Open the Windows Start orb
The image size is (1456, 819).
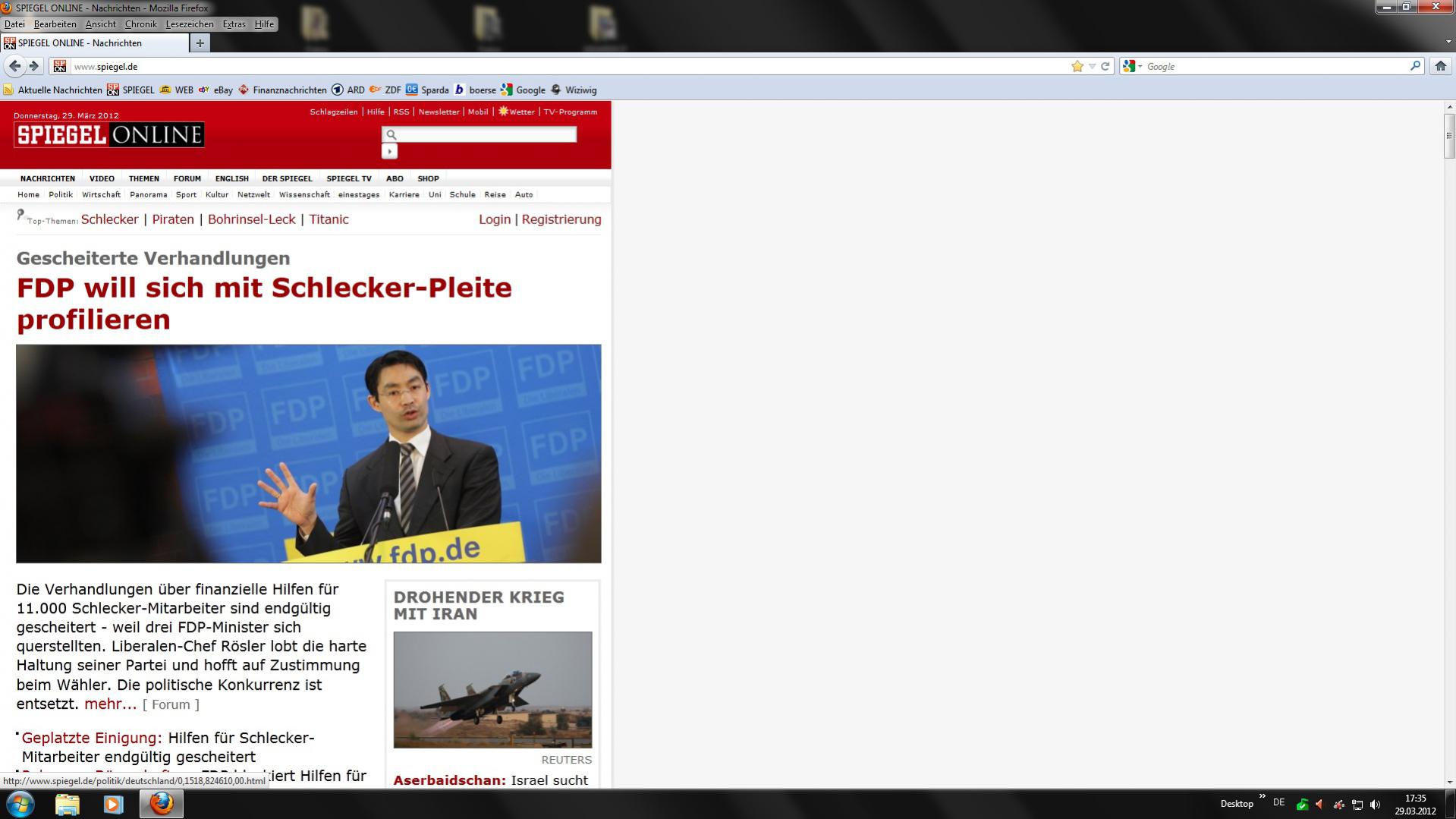[20, 804]
